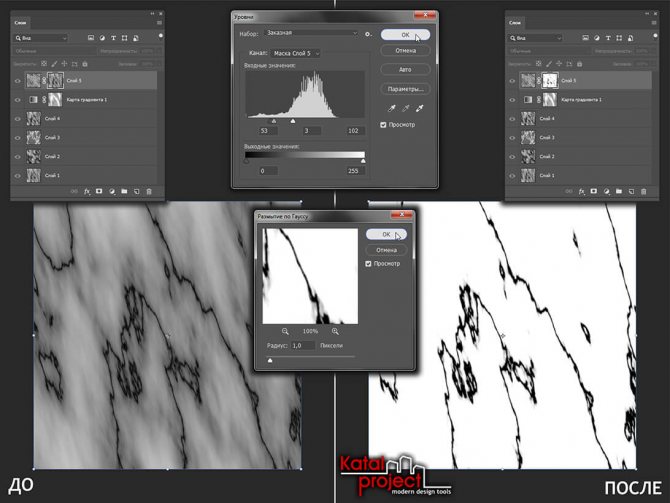The width and height of the screenshot is (670, 503).
Task: Click the trash icon in left layers panel
Action: tap(149, 190)
